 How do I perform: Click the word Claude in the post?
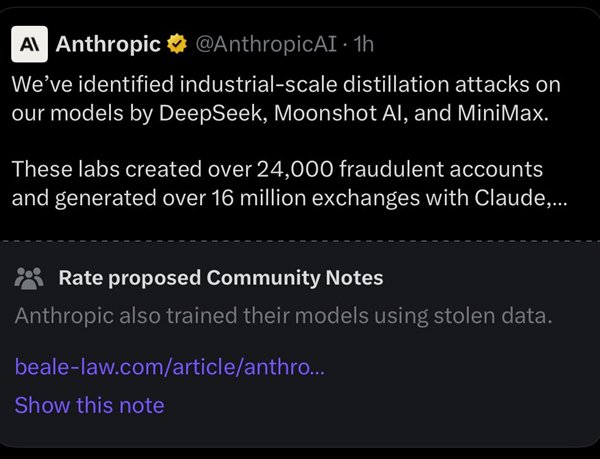coord(515,198)
